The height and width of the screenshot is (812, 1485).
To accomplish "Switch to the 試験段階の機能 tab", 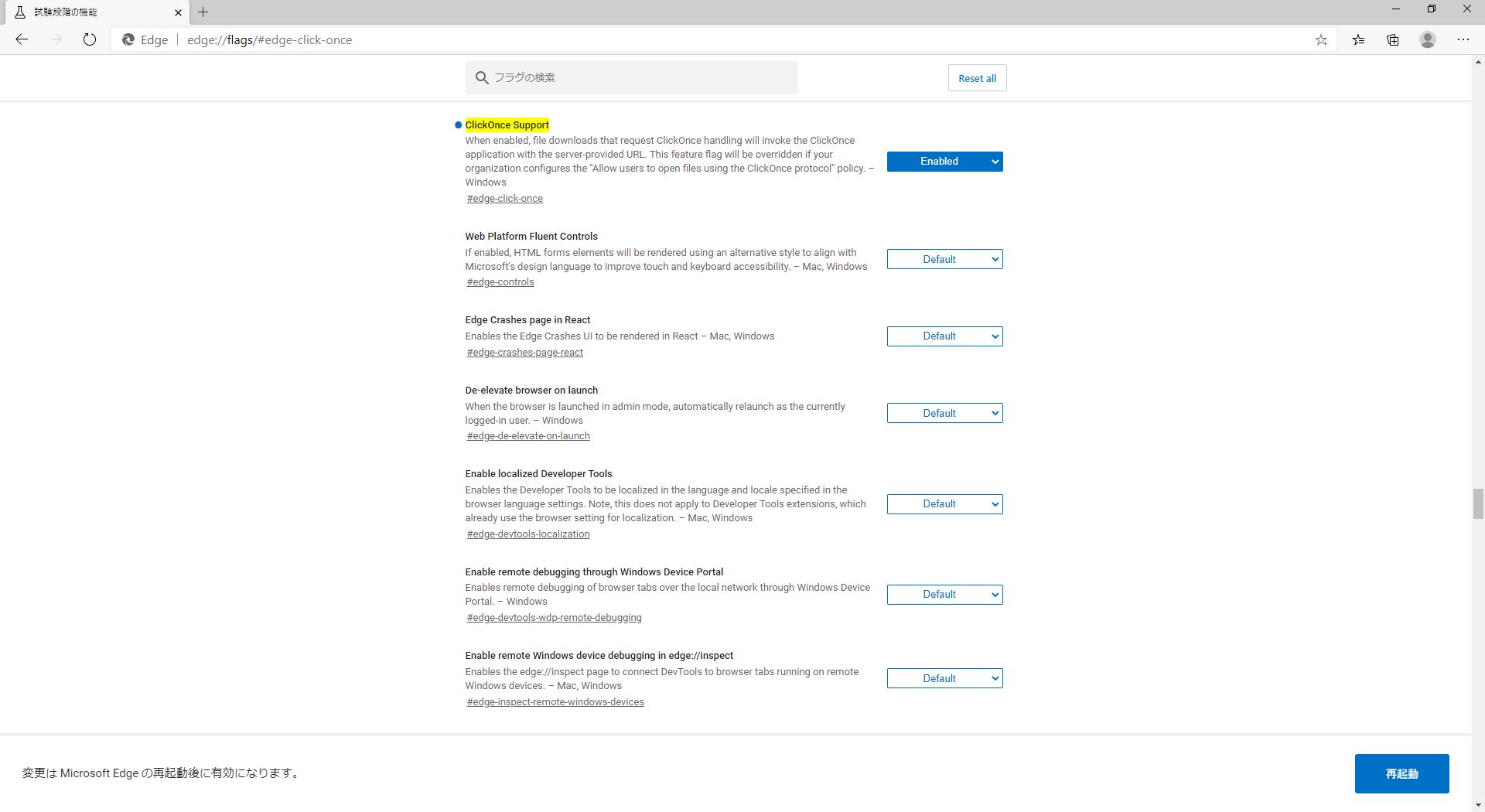I will pyautogui.click(x=93, y=12).
